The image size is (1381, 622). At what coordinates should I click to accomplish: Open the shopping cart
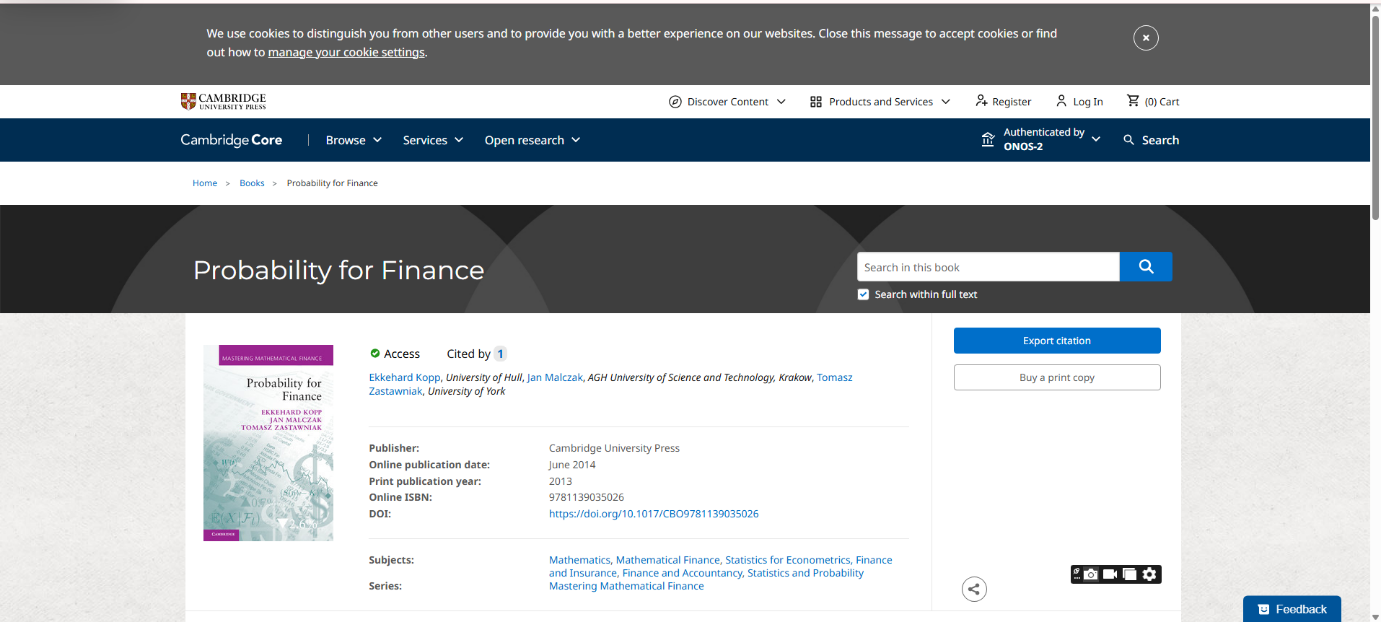pyautogui.click(x=1153, y=101)
